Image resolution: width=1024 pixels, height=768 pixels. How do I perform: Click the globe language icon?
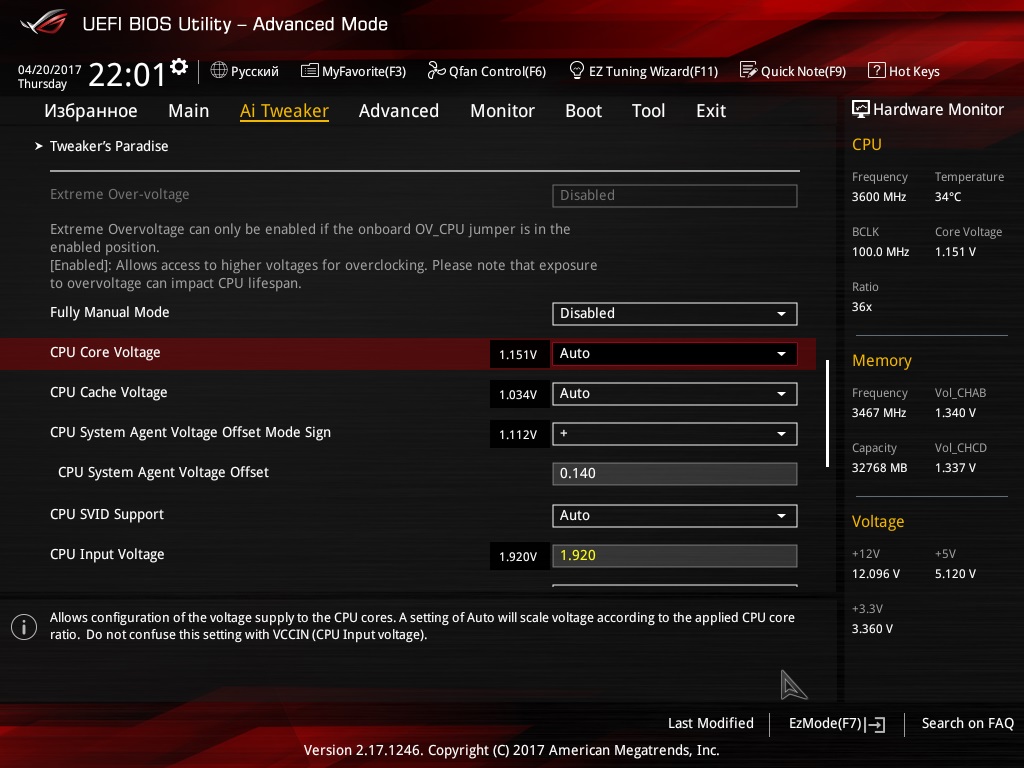coord(219,70)
